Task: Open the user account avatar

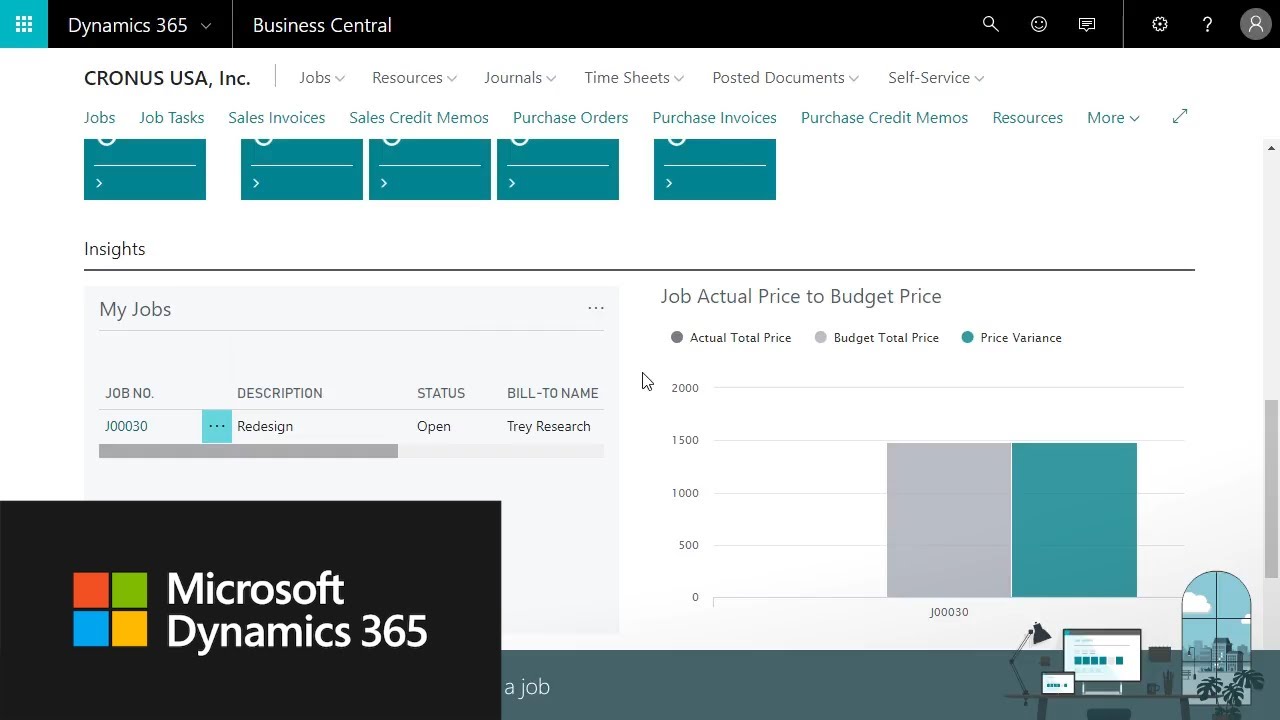Action: (x=1255, y=24)
